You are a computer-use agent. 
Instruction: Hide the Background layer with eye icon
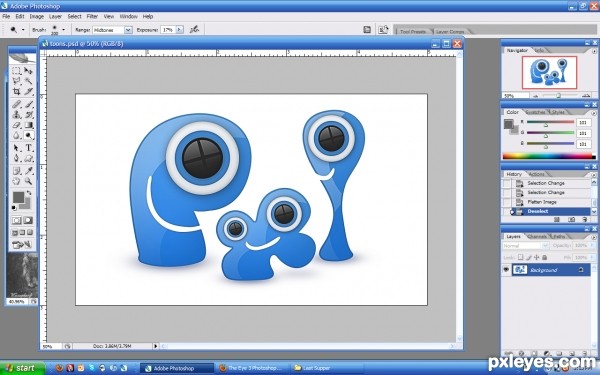[x=506, y=270]
